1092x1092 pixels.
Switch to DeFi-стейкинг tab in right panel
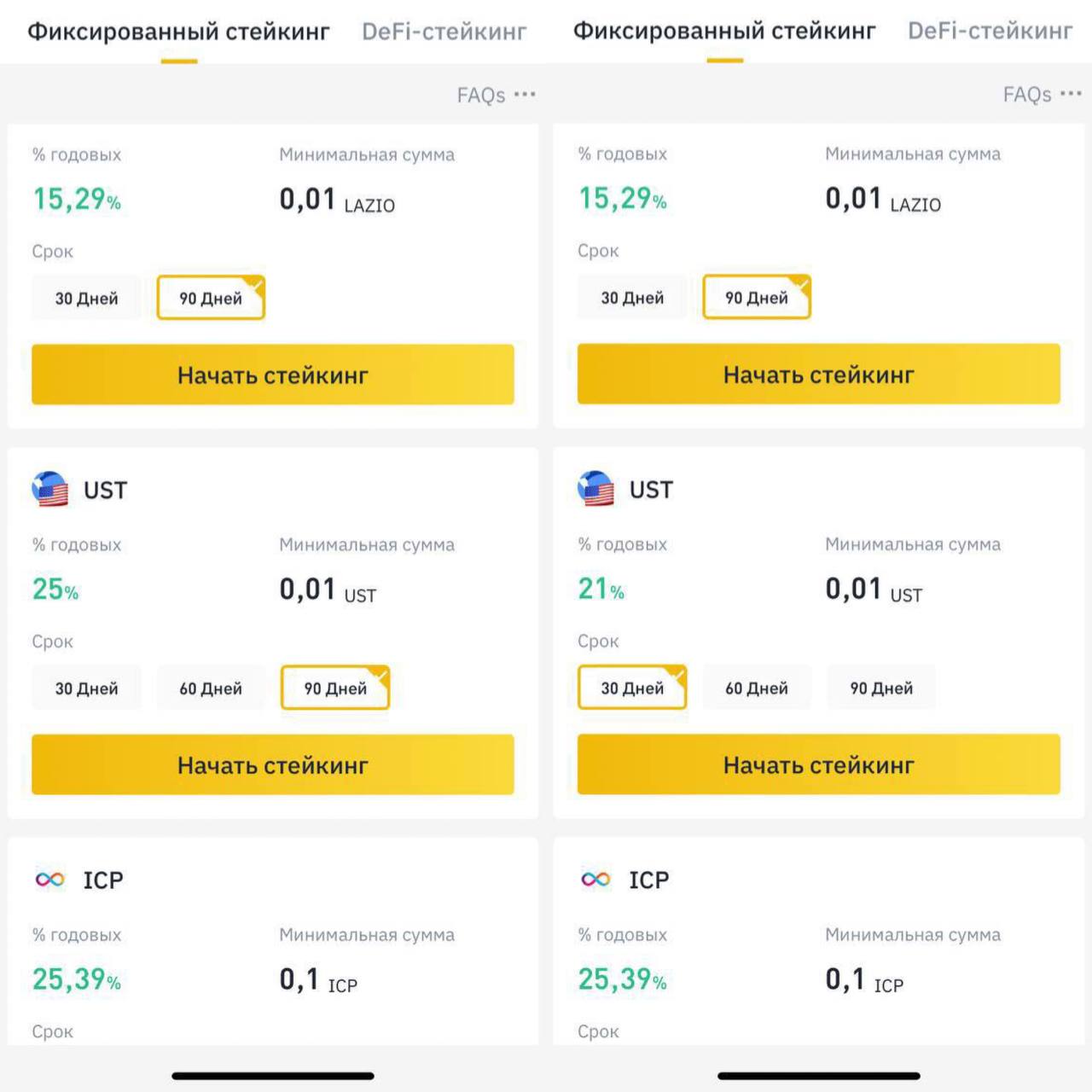coord(990,31)
